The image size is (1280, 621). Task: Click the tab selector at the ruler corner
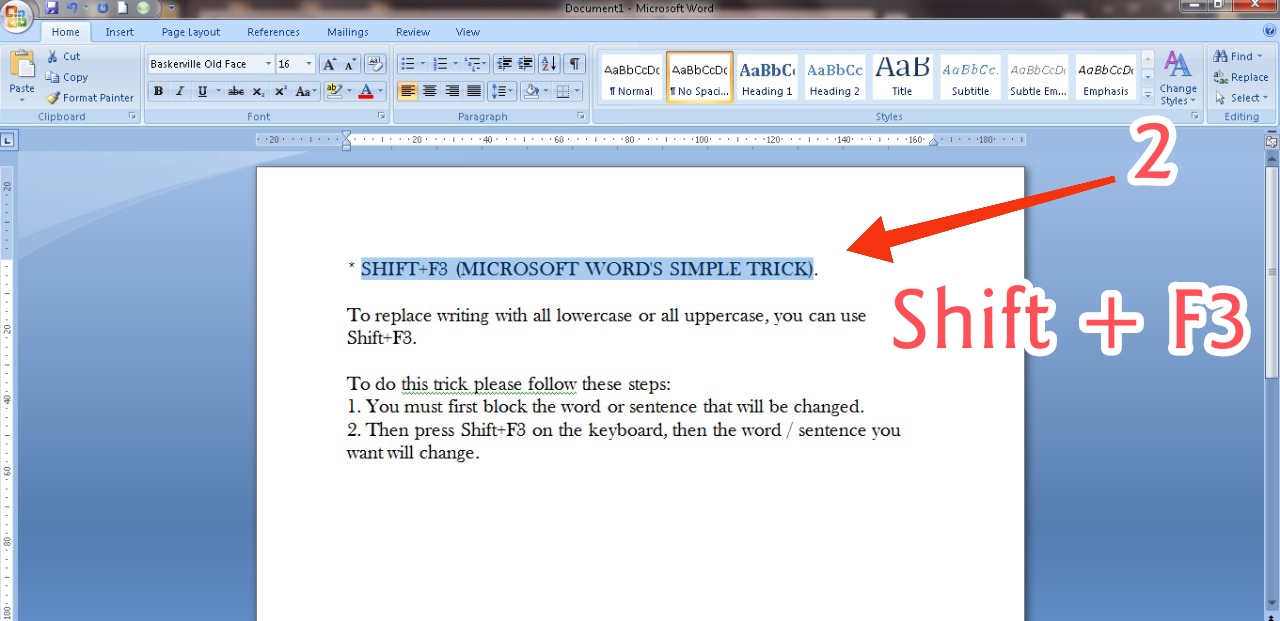(8, 141)
